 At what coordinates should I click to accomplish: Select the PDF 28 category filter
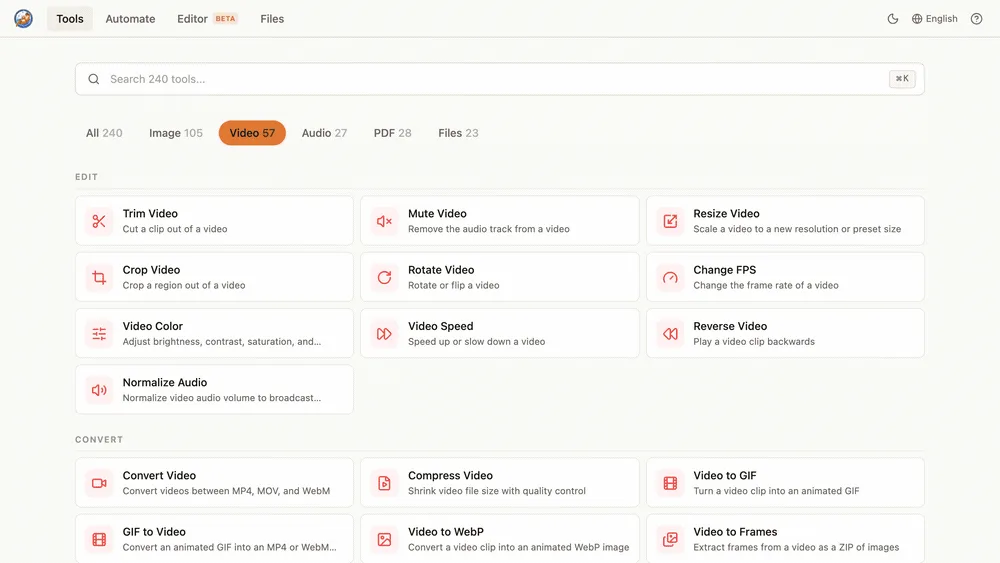coord(392,133)
